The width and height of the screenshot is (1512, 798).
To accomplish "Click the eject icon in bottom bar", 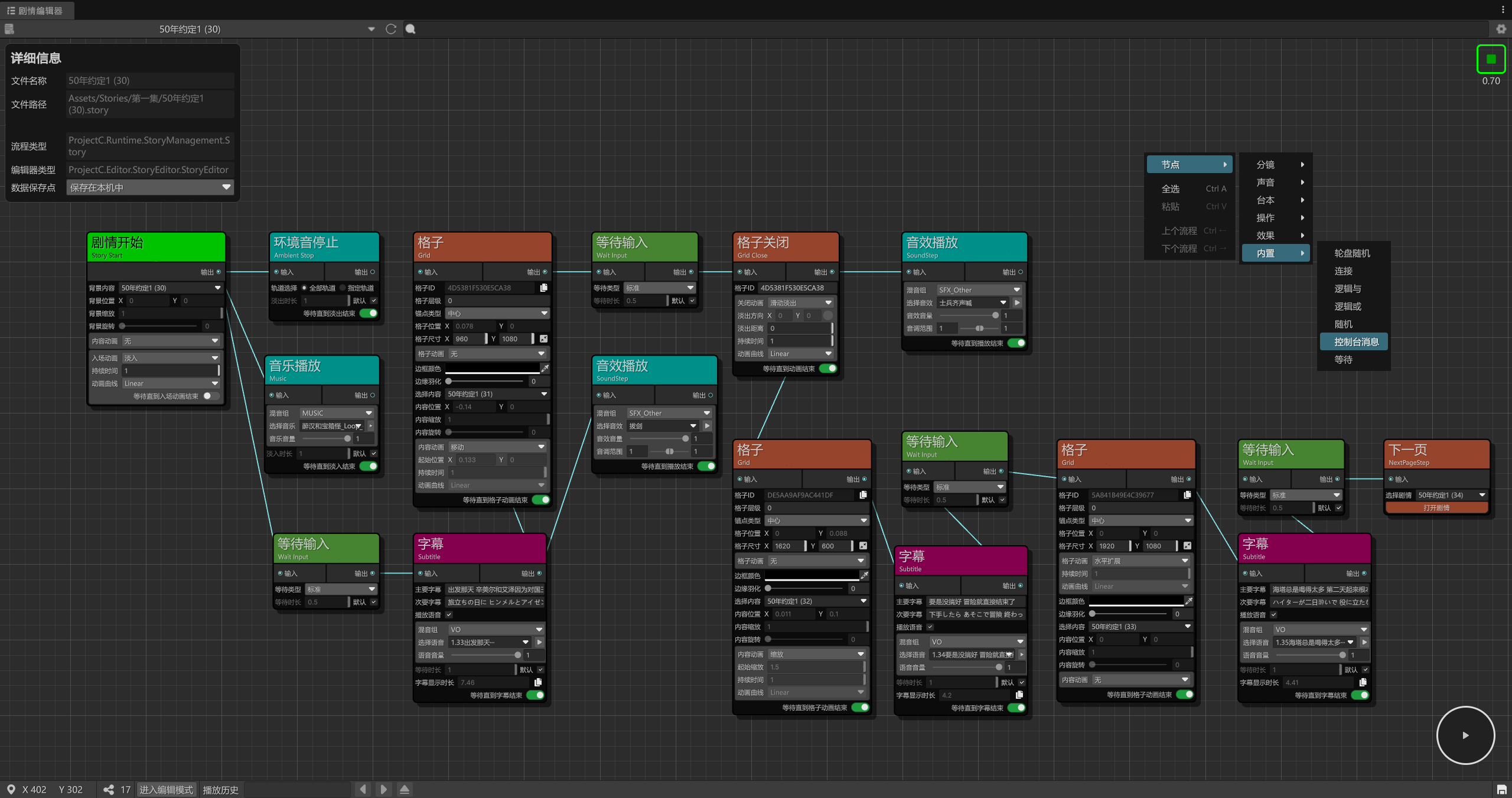I will 405,790.
